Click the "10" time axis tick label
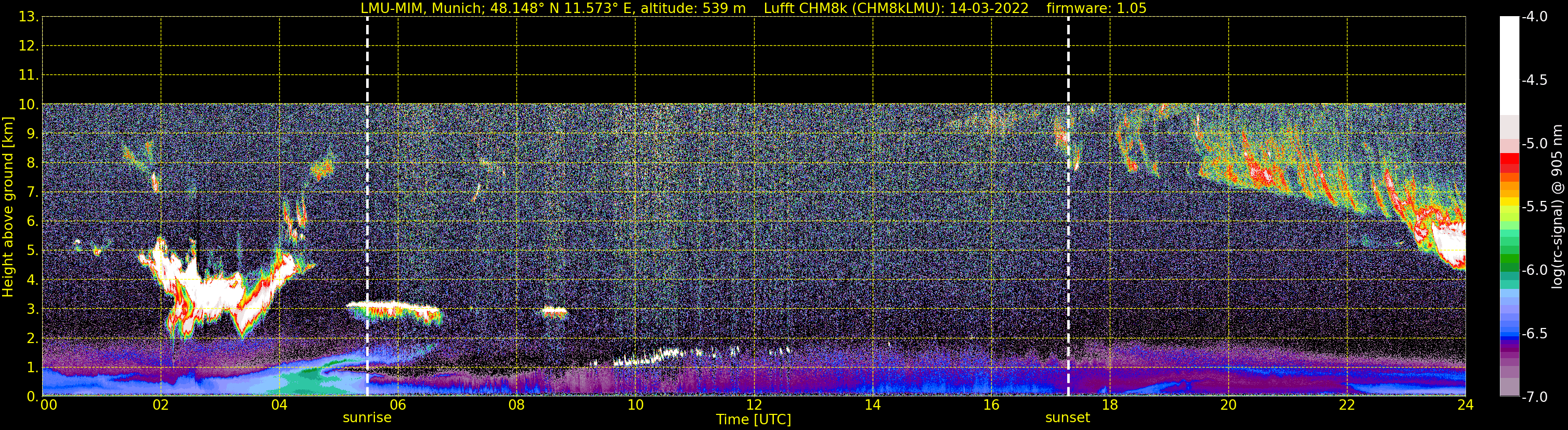The image size is (1568, 430). click(x=636, y=405)
